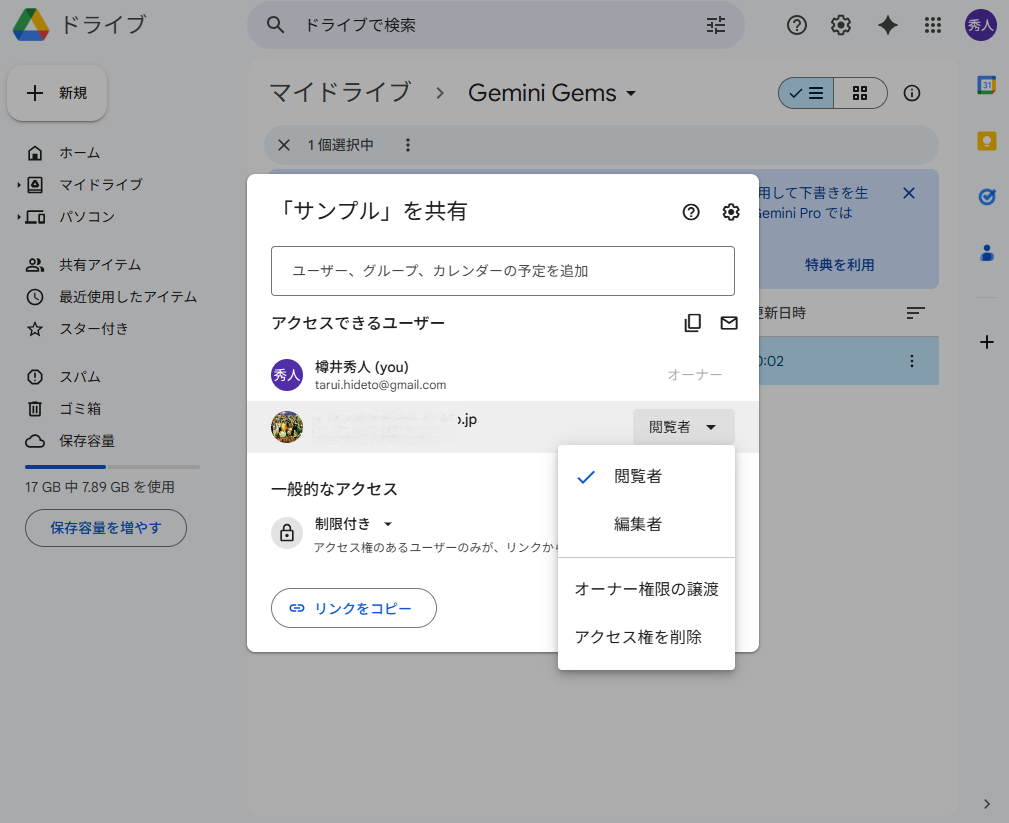Copy the sharing link
The height and width of the screenshot is (823, 1009).
[x=353, y=607]
